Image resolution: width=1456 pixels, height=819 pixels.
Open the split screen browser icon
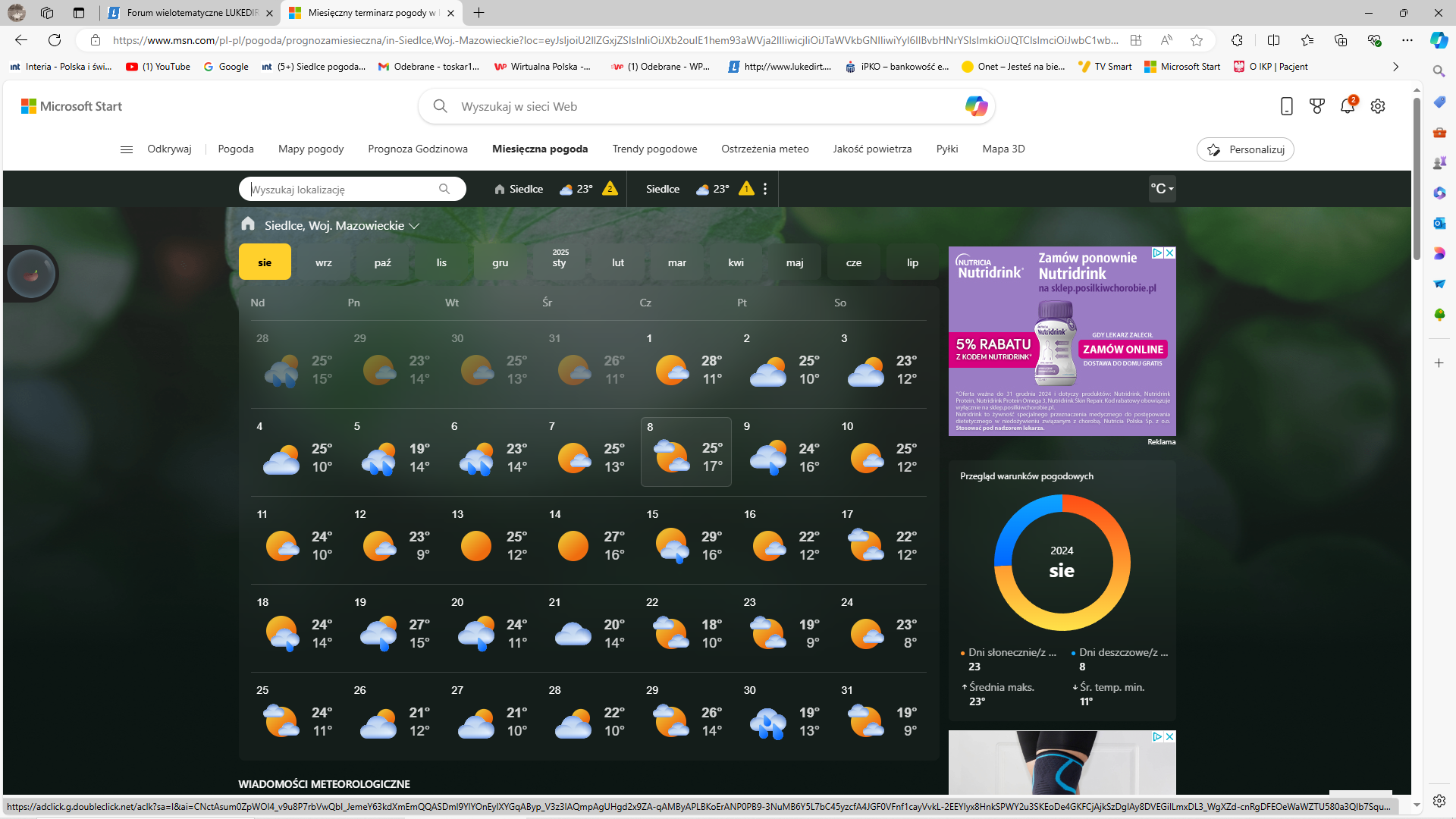point(1273,40)
